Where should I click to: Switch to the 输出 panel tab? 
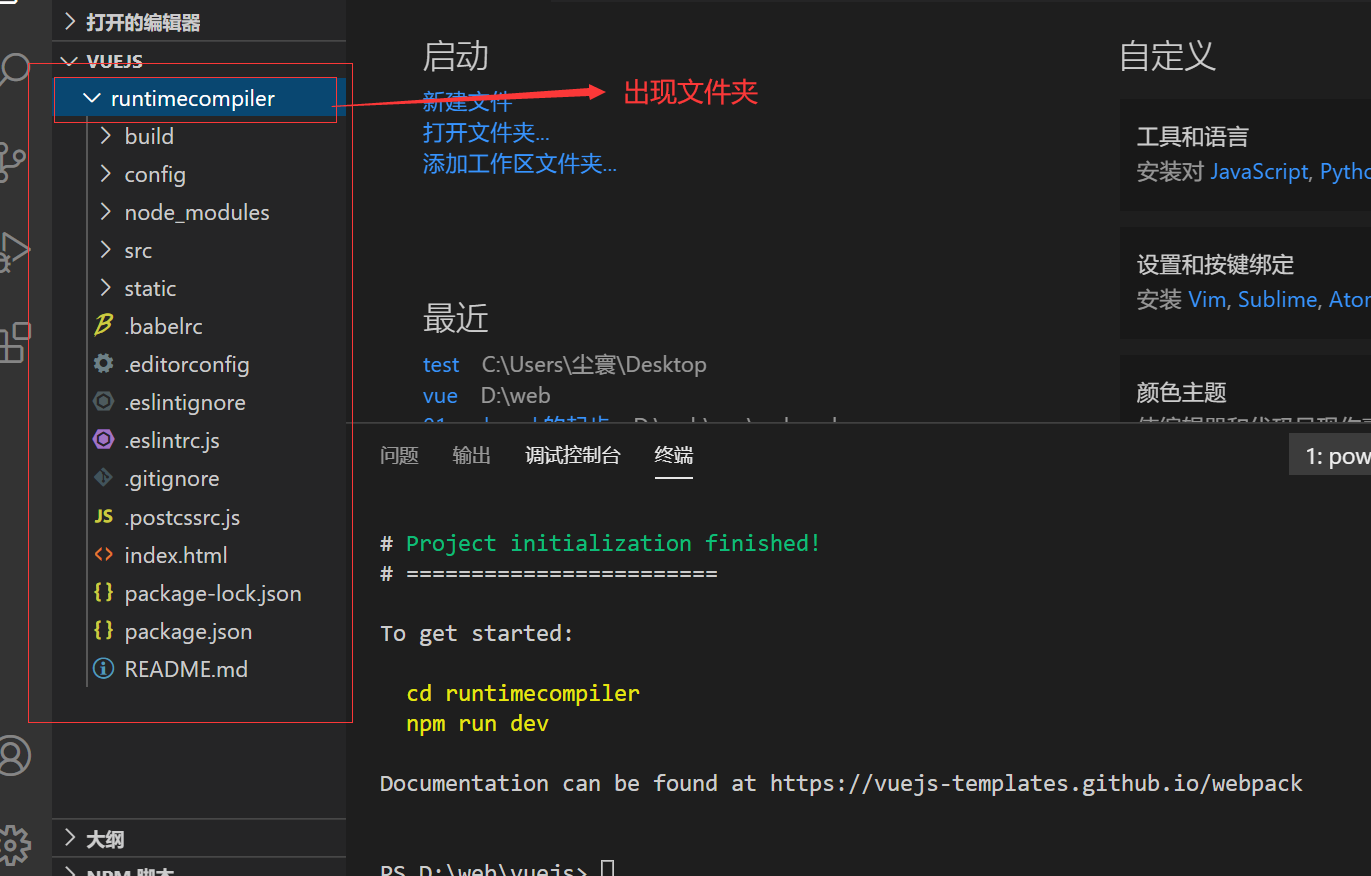472,455
